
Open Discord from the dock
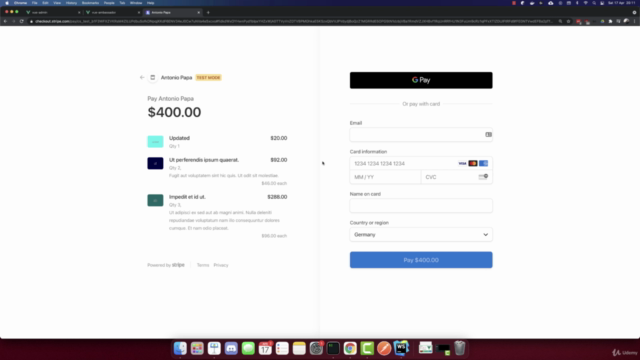[231, 348]
